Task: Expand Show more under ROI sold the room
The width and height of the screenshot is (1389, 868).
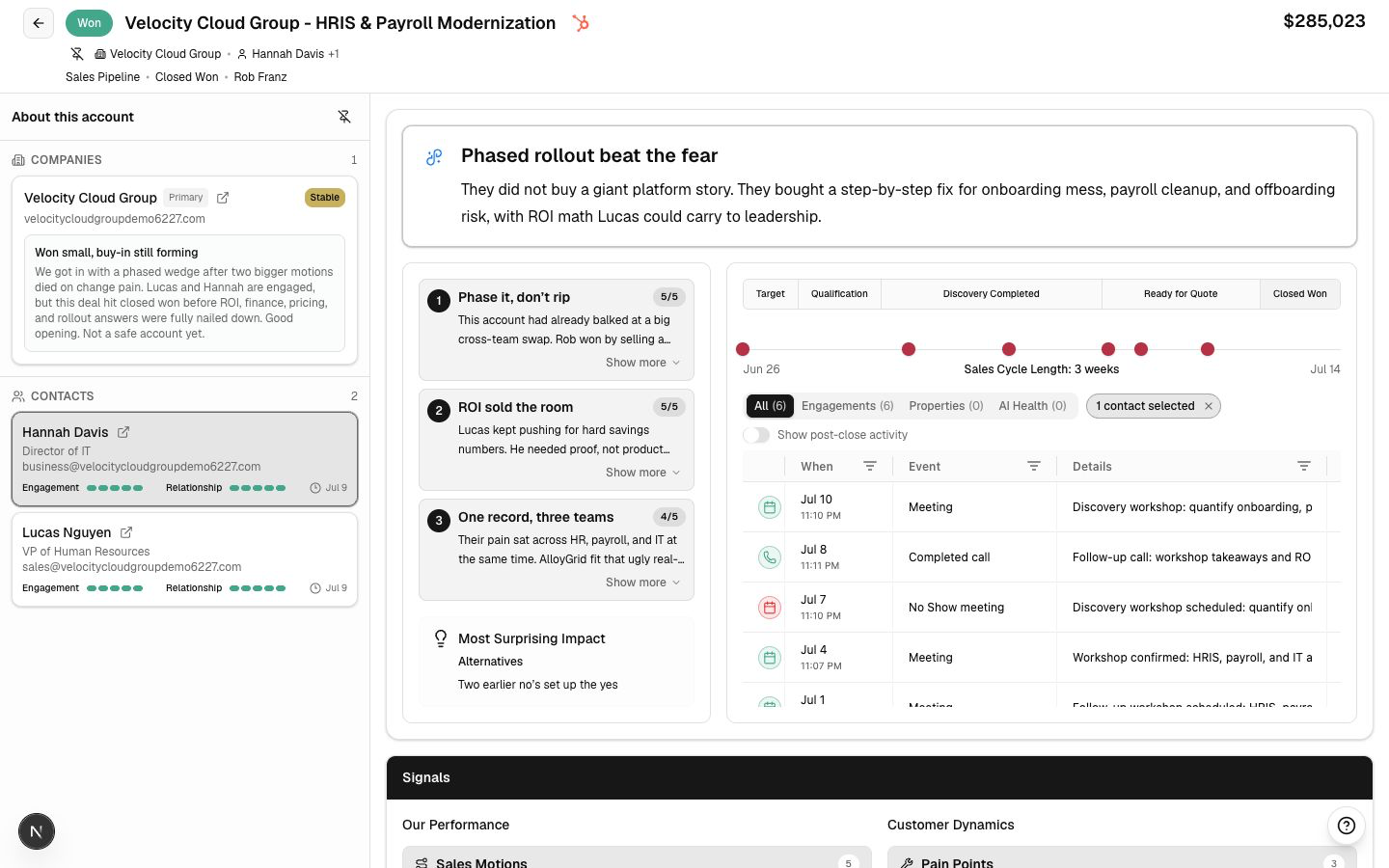Action: click(x=642, y=473)
